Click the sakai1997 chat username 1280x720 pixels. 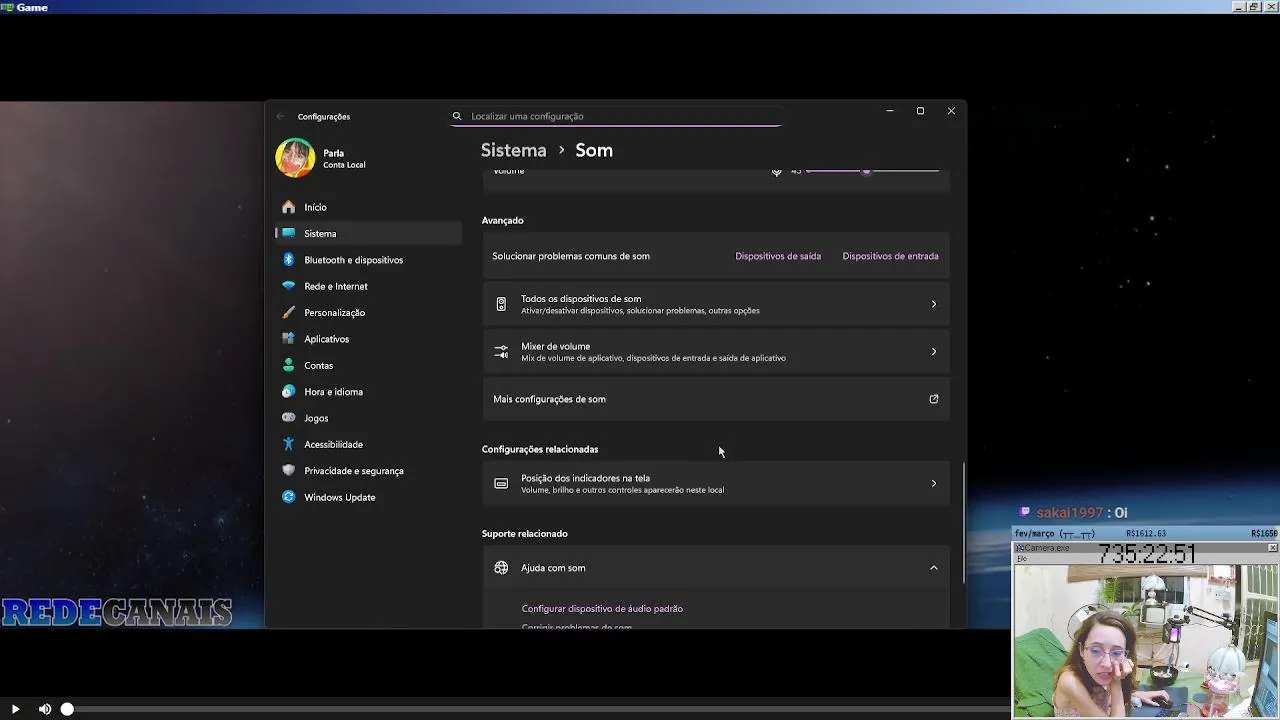pos(1069,512)
